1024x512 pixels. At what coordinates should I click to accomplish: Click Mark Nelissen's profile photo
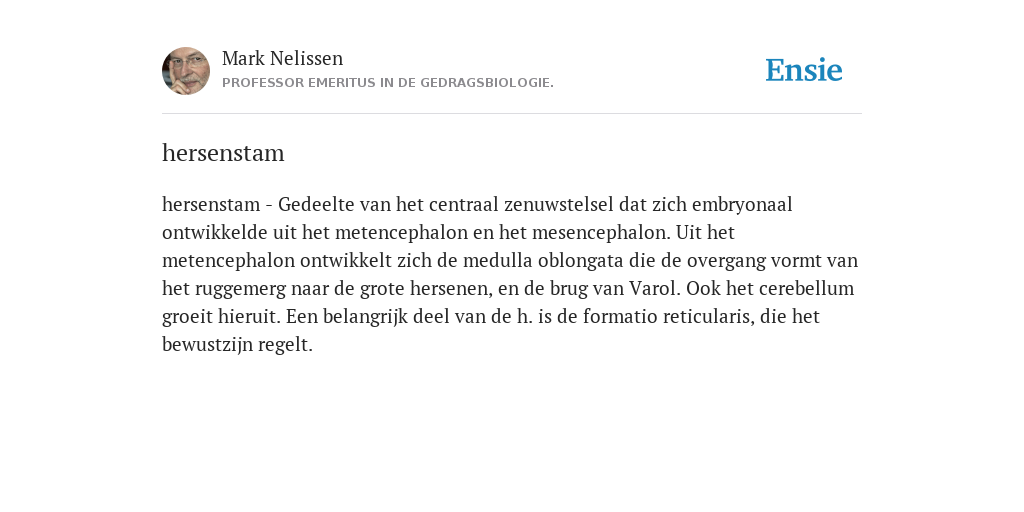186,71
